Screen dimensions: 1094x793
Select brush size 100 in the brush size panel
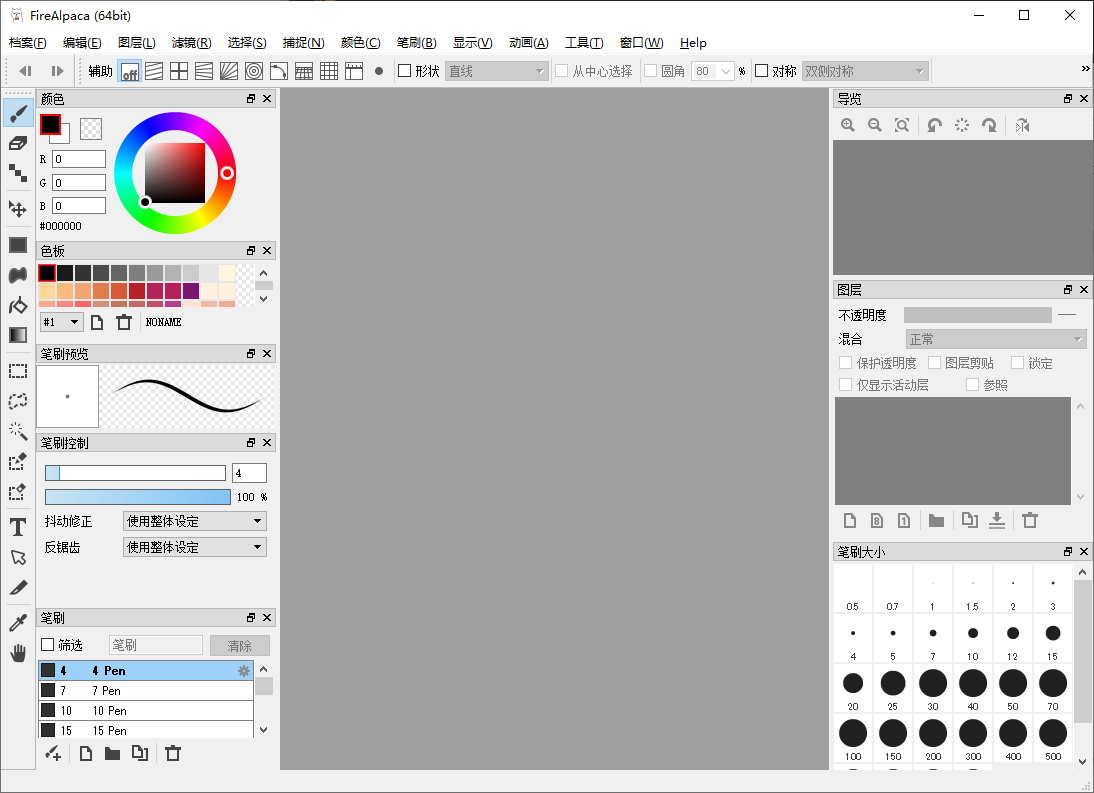pyautogui.click(x=853, y=735)
